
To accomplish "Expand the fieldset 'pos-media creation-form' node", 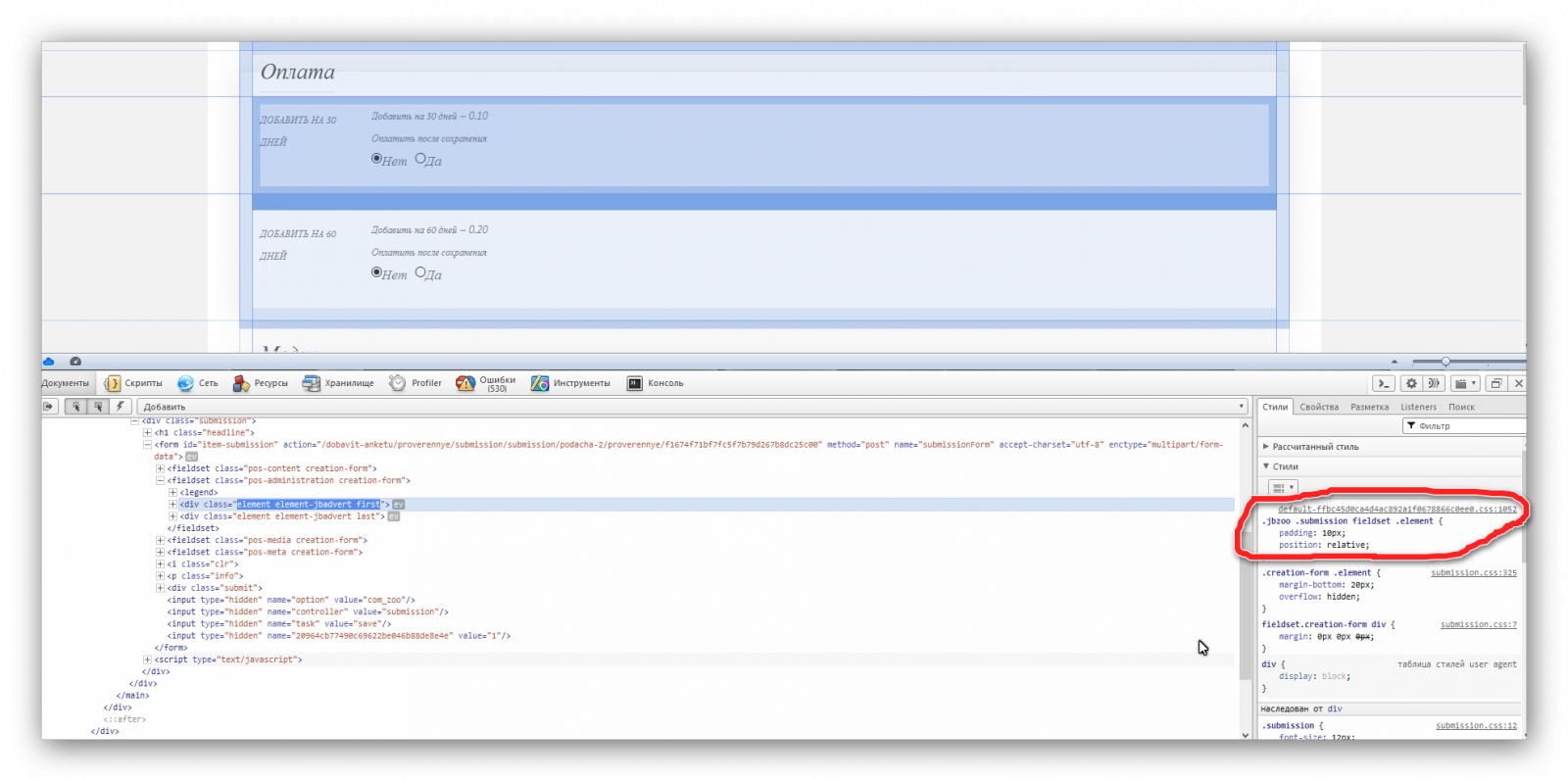I will click(160, 540).
